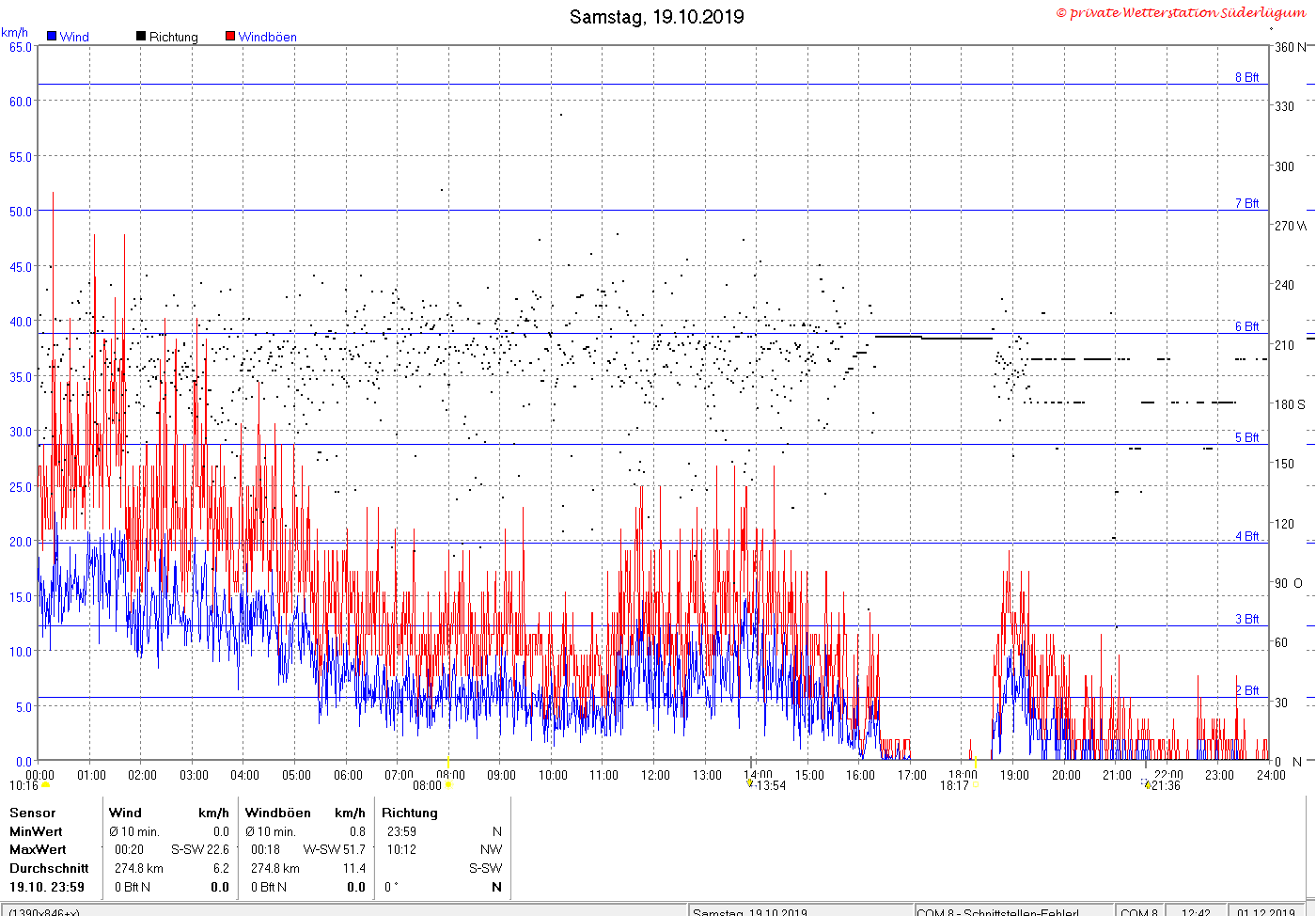The width and height of the screenshot is (1316, 916).
Task: Click the red Windböen legend square
Action: pyautogui.click(x=230, y=37)
